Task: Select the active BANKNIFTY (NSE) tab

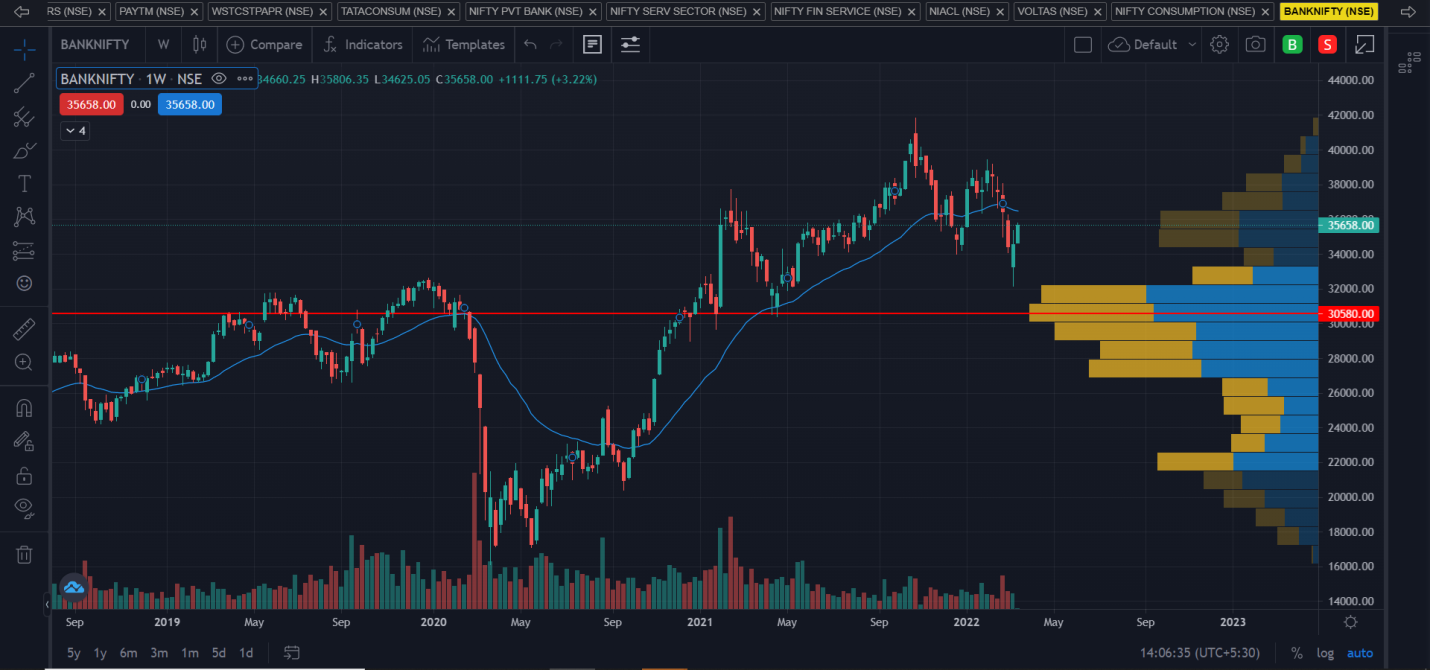Action: click(1328, 12)
